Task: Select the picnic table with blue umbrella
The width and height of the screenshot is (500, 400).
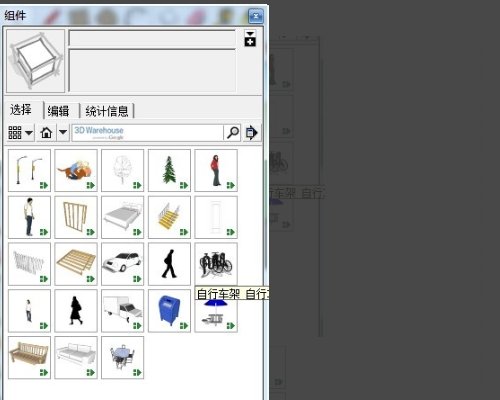Action: tap(216, 315)
